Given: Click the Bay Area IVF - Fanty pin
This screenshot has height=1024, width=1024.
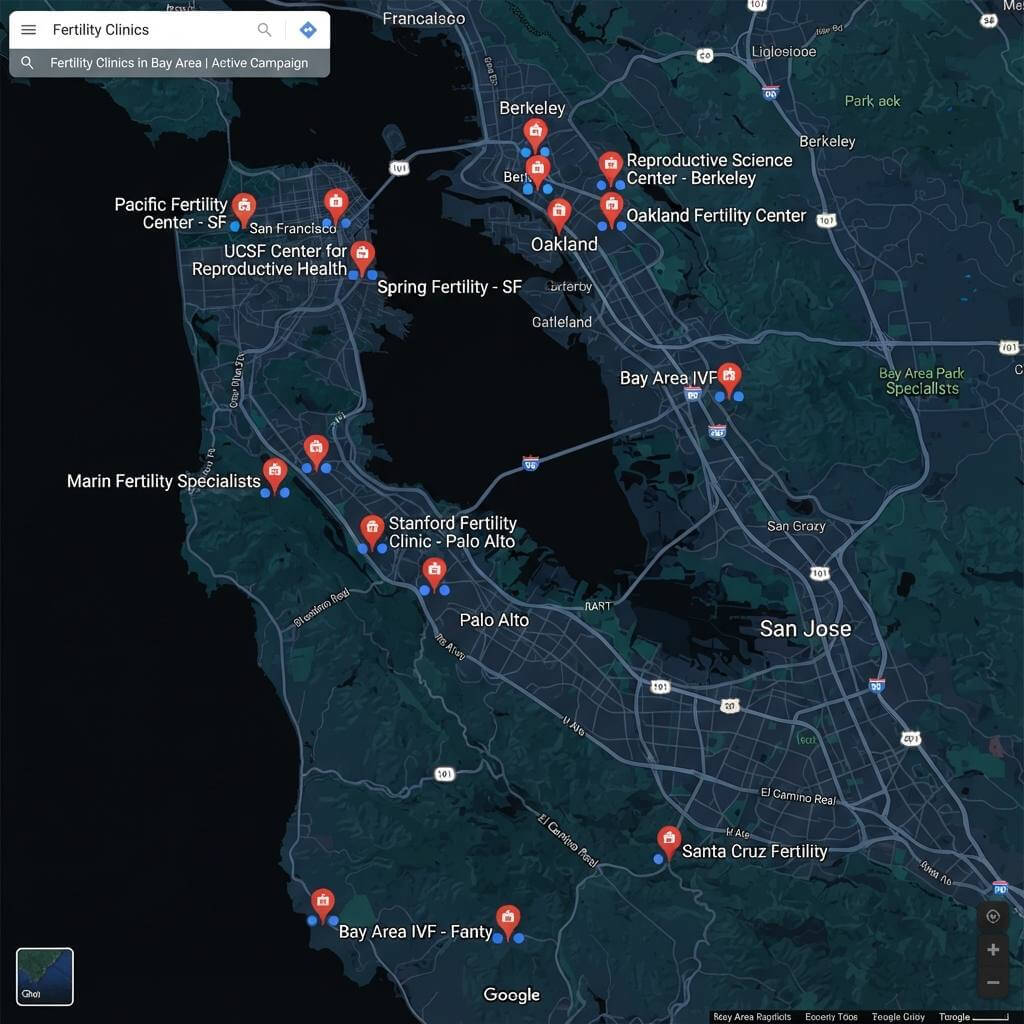Looking at the screenshot, I should pos(508,922).
